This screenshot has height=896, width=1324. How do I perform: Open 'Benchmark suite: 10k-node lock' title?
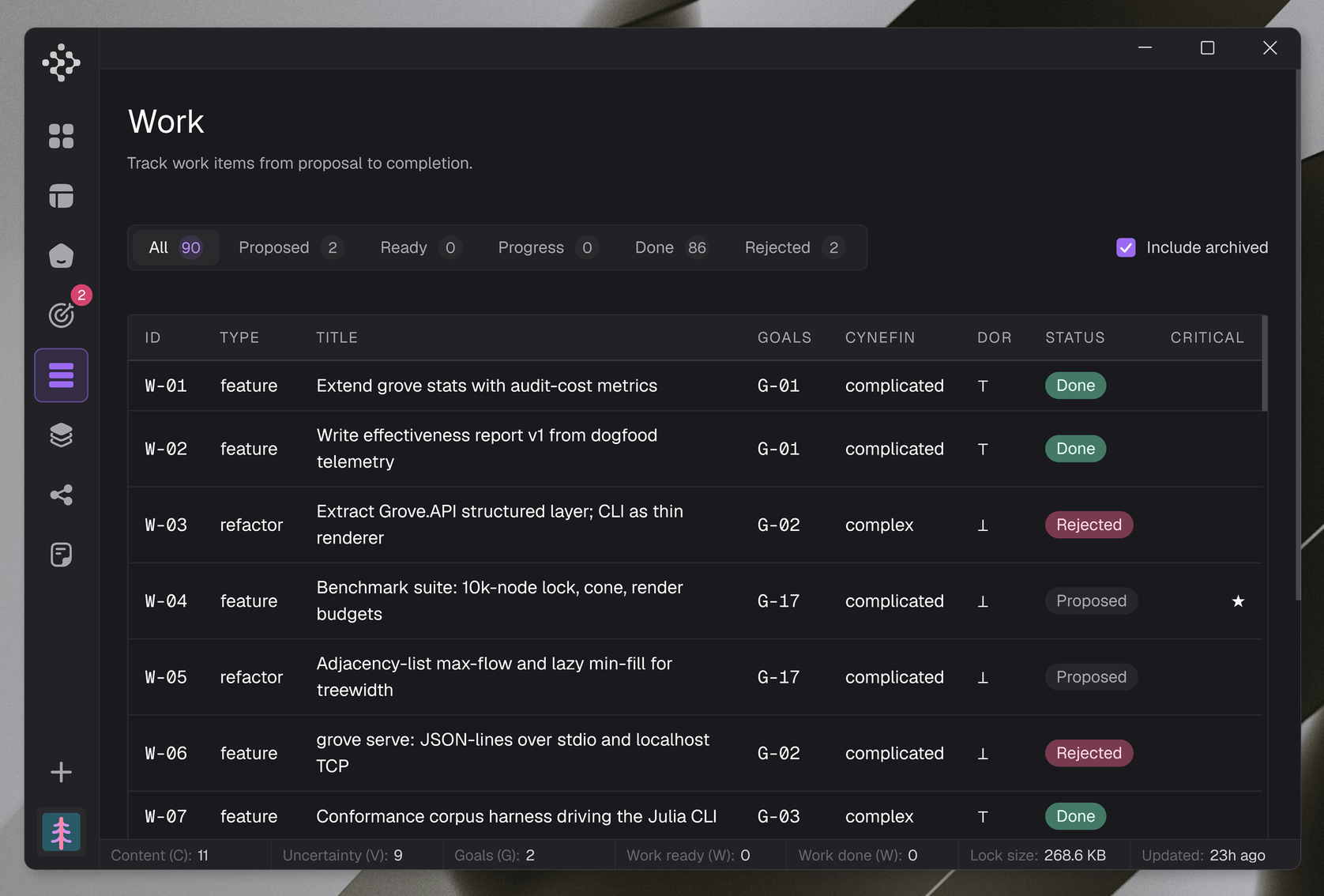tap(500, 601)
